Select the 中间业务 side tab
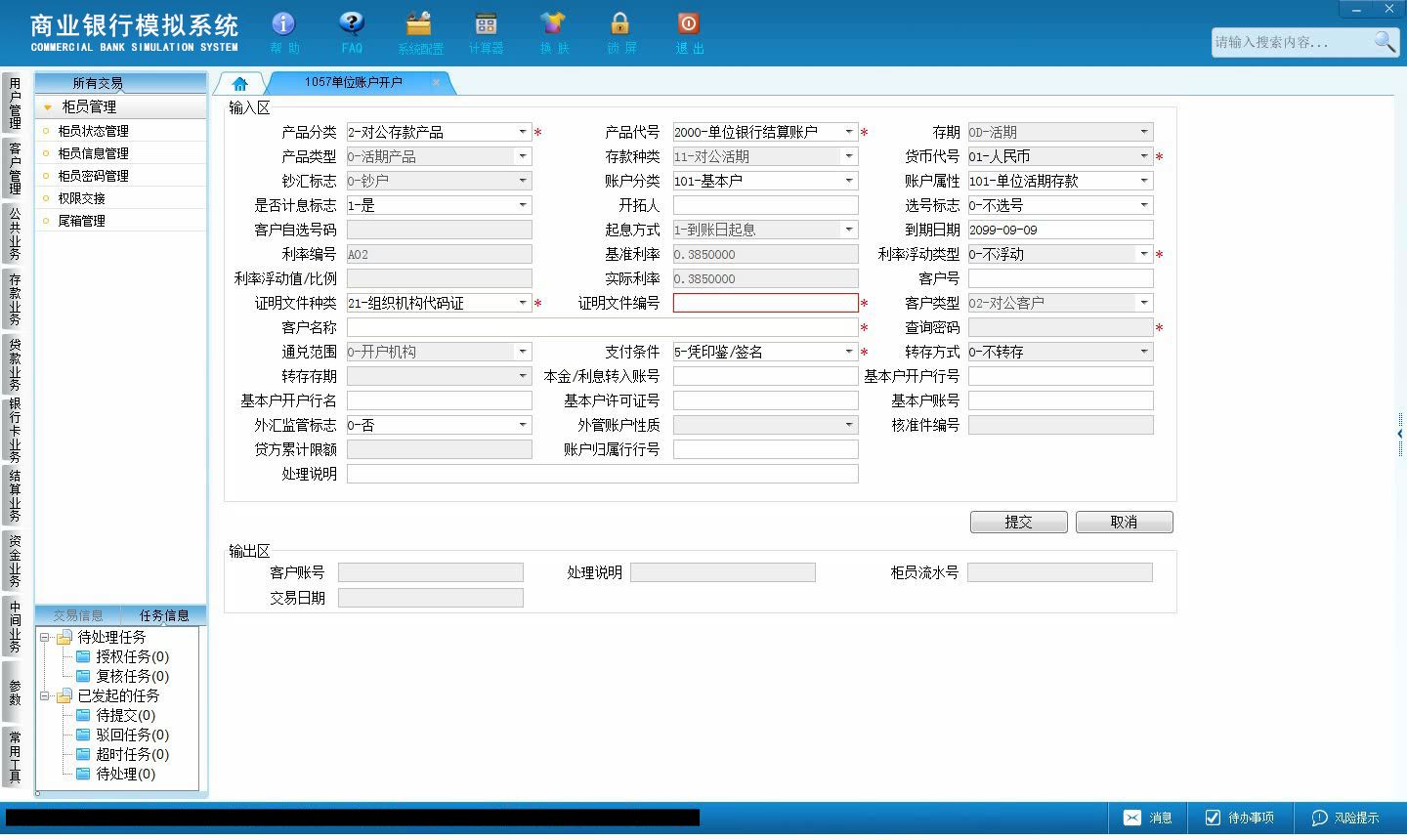The width and height of the screenshot is (1407, 840). pos(15,626)
